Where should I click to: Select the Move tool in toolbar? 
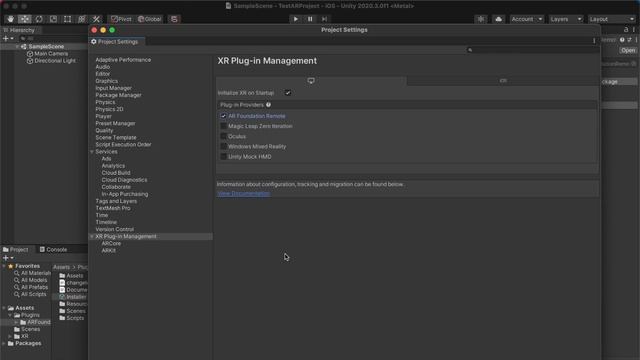click(x=24, y=19)
